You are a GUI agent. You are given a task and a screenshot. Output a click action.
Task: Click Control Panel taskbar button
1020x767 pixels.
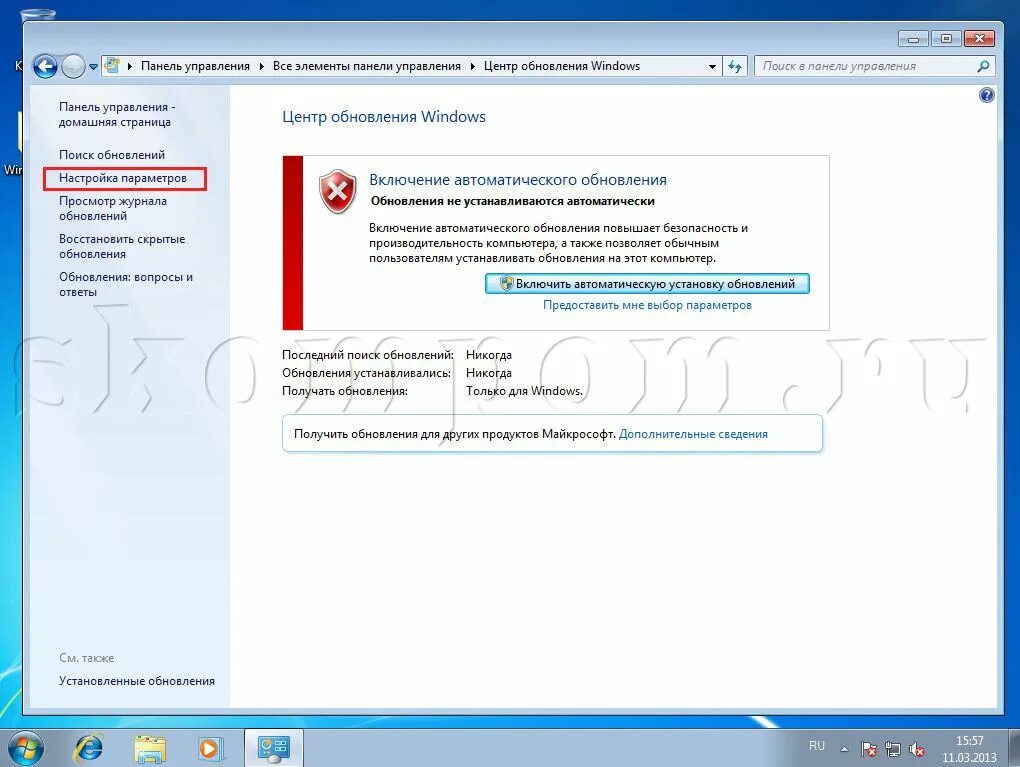tap(273, 748)
